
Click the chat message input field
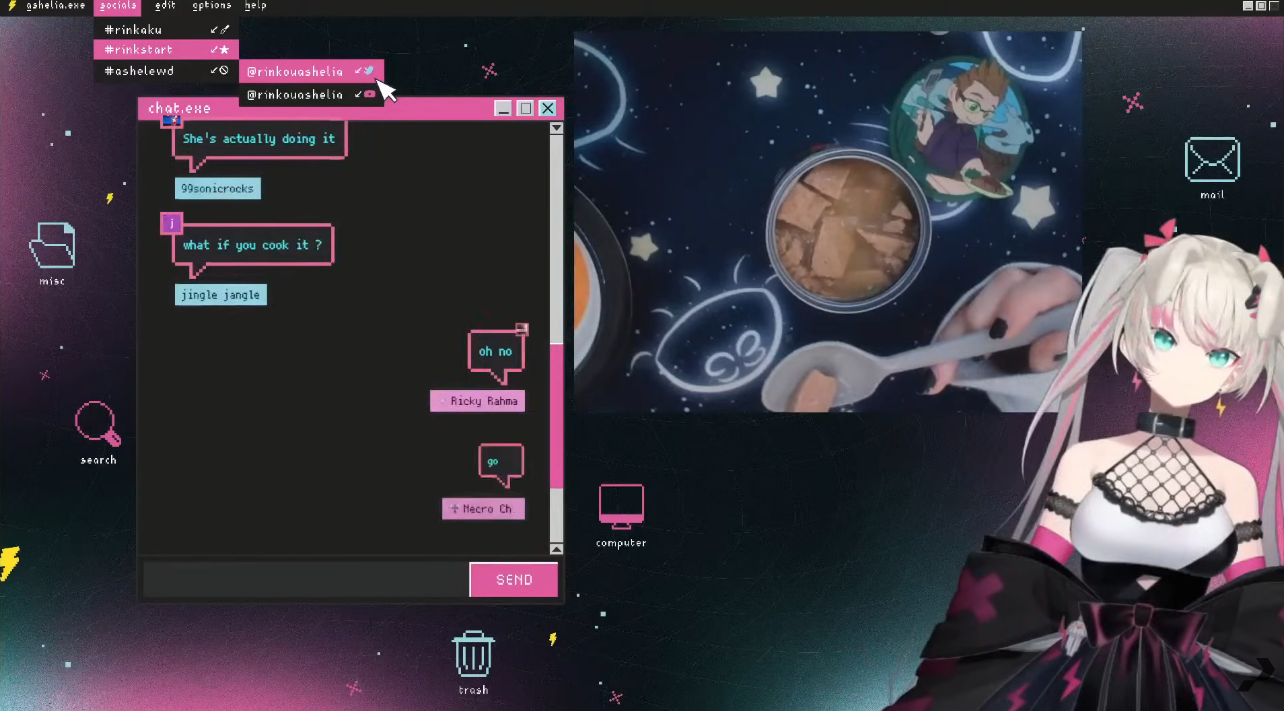click(x=305, y=580)
